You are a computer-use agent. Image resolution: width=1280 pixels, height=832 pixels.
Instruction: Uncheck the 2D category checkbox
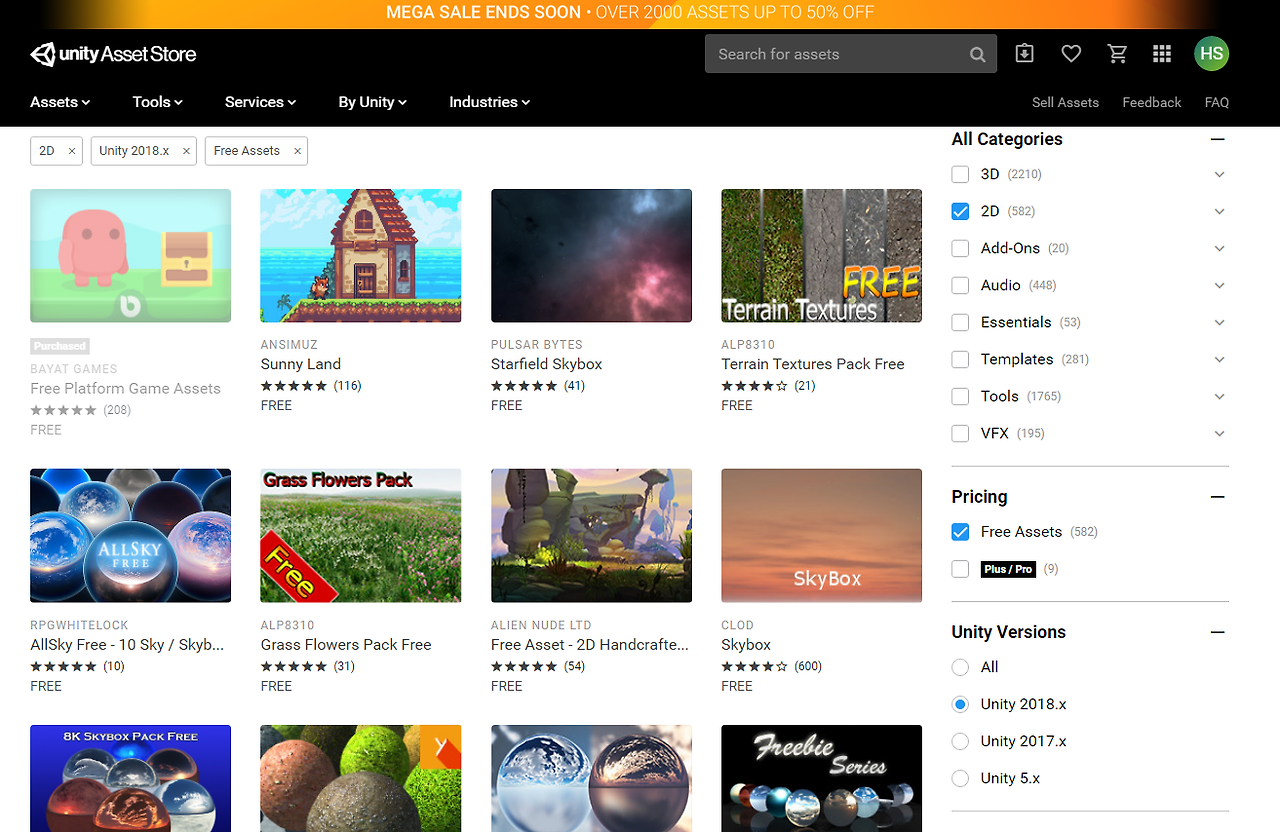pos(960,211)
